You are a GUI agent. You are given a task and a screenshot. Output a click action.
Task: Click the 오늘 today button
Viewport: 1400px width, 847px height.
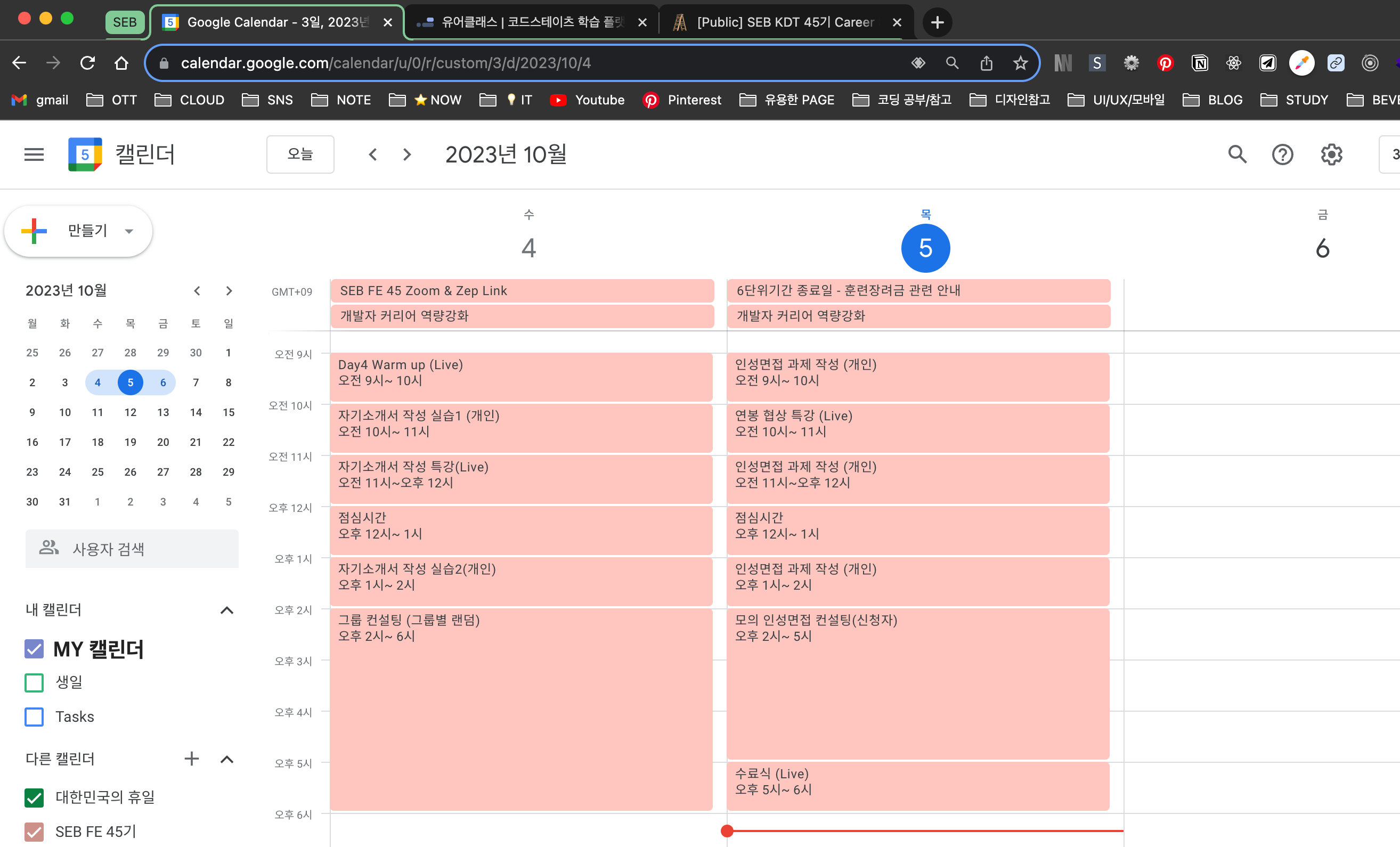300,154
